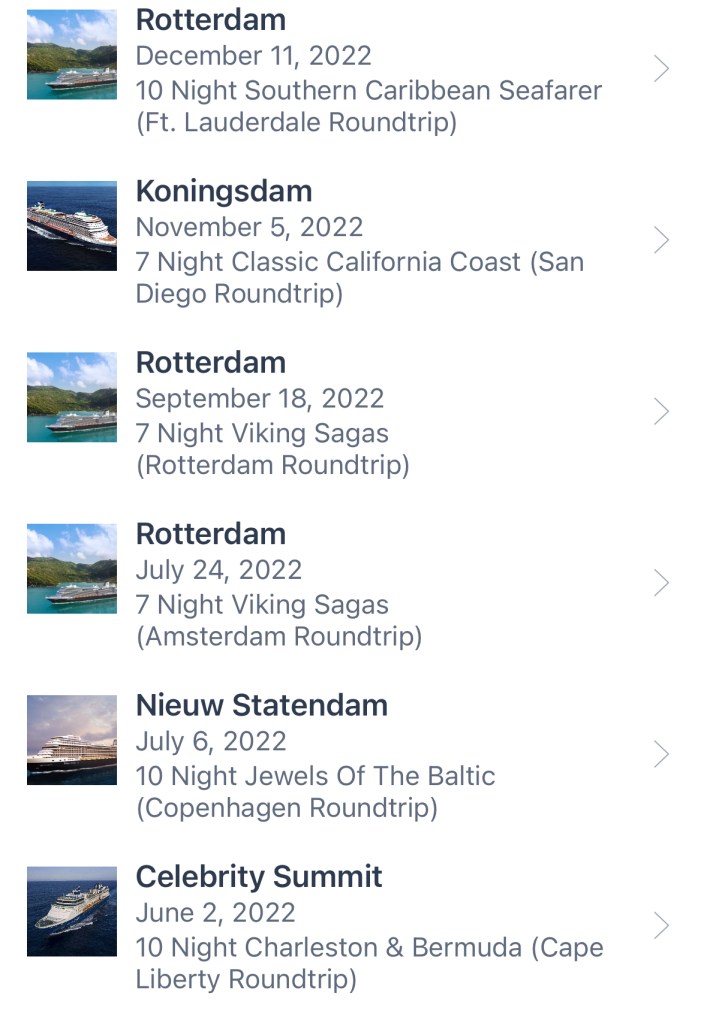The width and height of the screenshot is (707, 1023).
Task: Click the chevron beside Celebrity Summit cruise
Action: pyautogui.click(x=661, y=926)
